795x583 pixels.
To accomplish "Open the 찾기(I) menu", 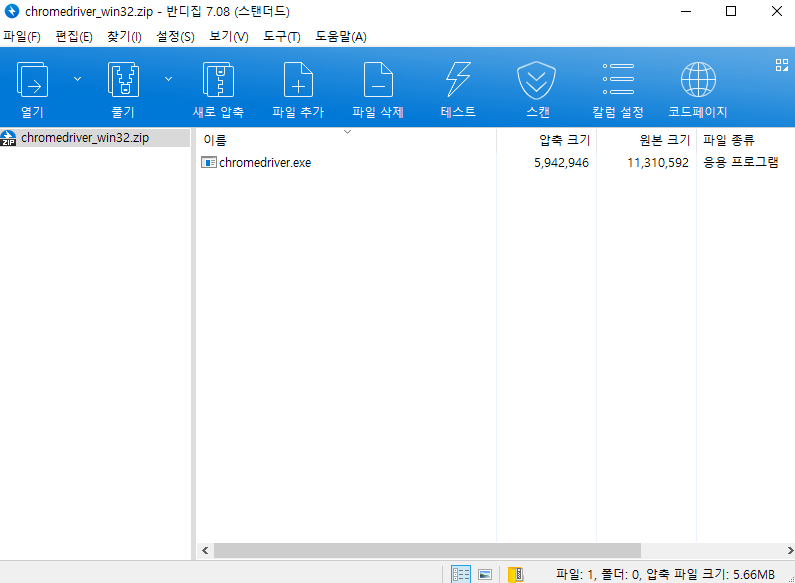I will [x=124, y=37].
